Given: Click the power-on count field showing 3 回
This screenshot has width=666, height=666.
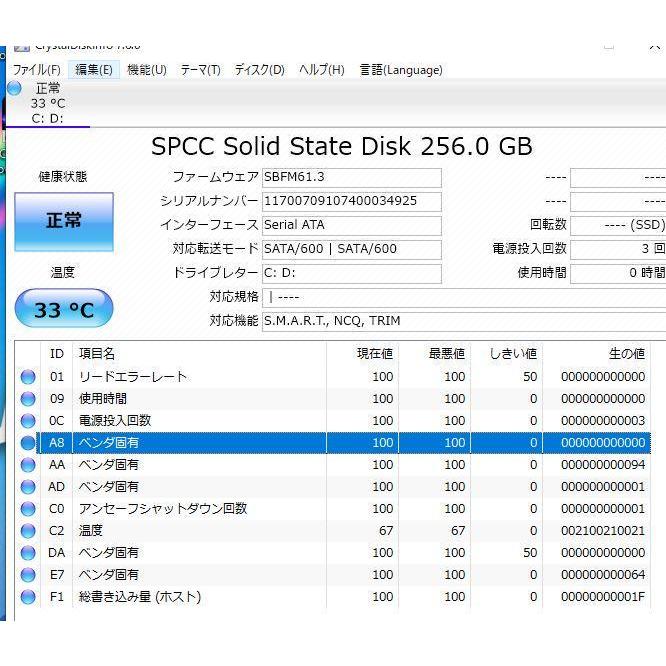Looking at the screenshot, I should 618,249.
